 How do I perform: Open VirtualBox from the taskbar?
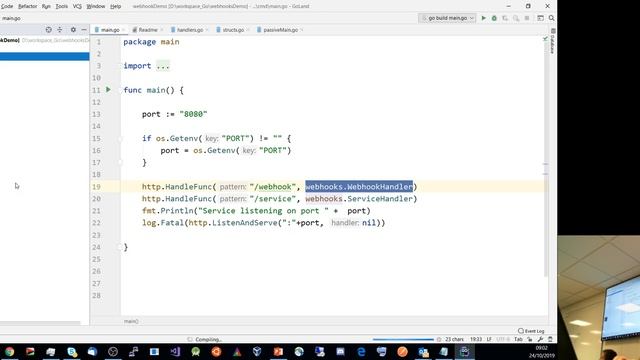pyautogui.click(x=257, y=351)
